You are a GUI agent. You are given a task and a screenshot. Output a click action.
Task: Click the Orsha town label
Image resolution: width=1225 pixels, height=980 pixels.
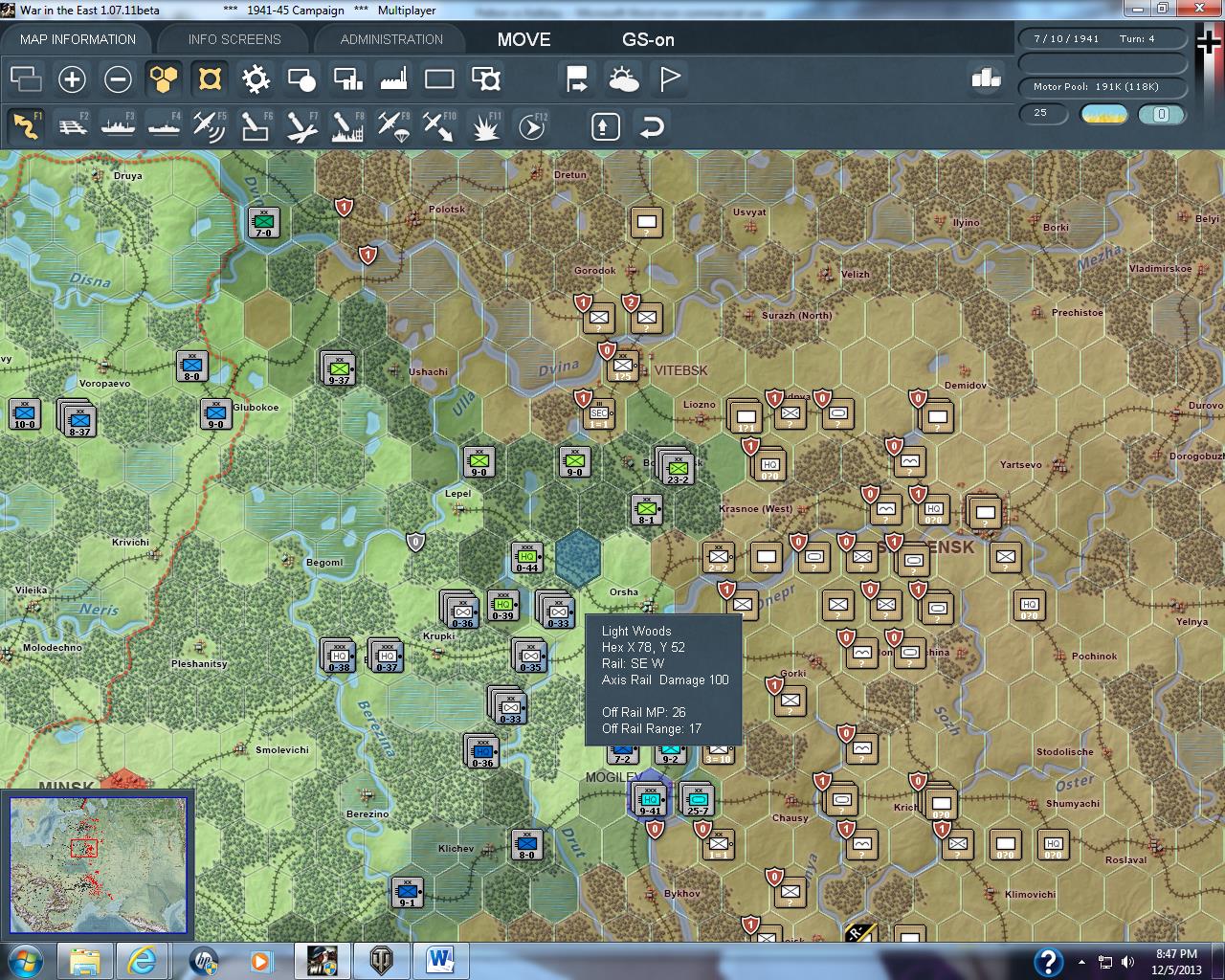pyautogui.click(x=624, y=592)
